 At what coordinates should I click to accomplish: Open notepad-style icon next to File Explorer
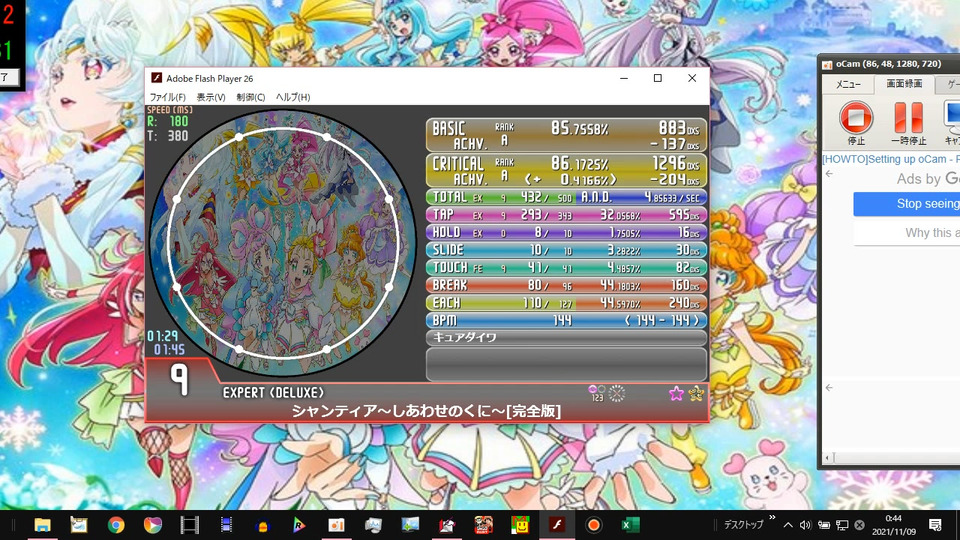coord(79,525)
